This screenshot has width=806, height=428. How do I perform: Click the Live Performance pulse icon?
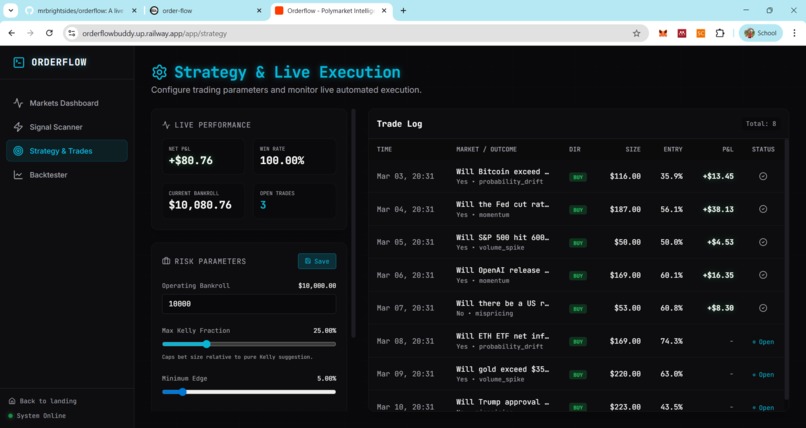tap(166, 125)
